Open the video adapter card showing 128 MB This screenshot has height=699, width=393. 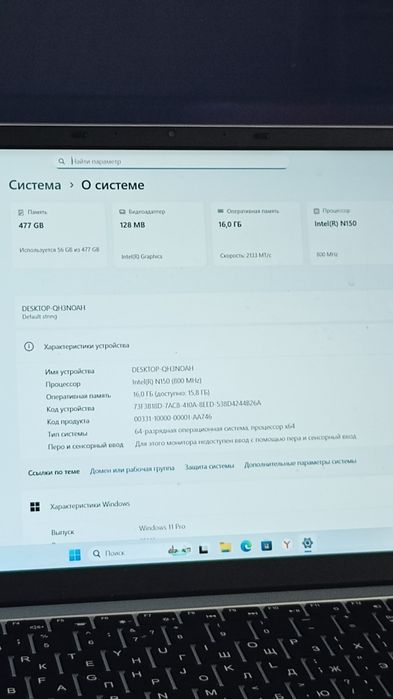click(x=160, y=234)
